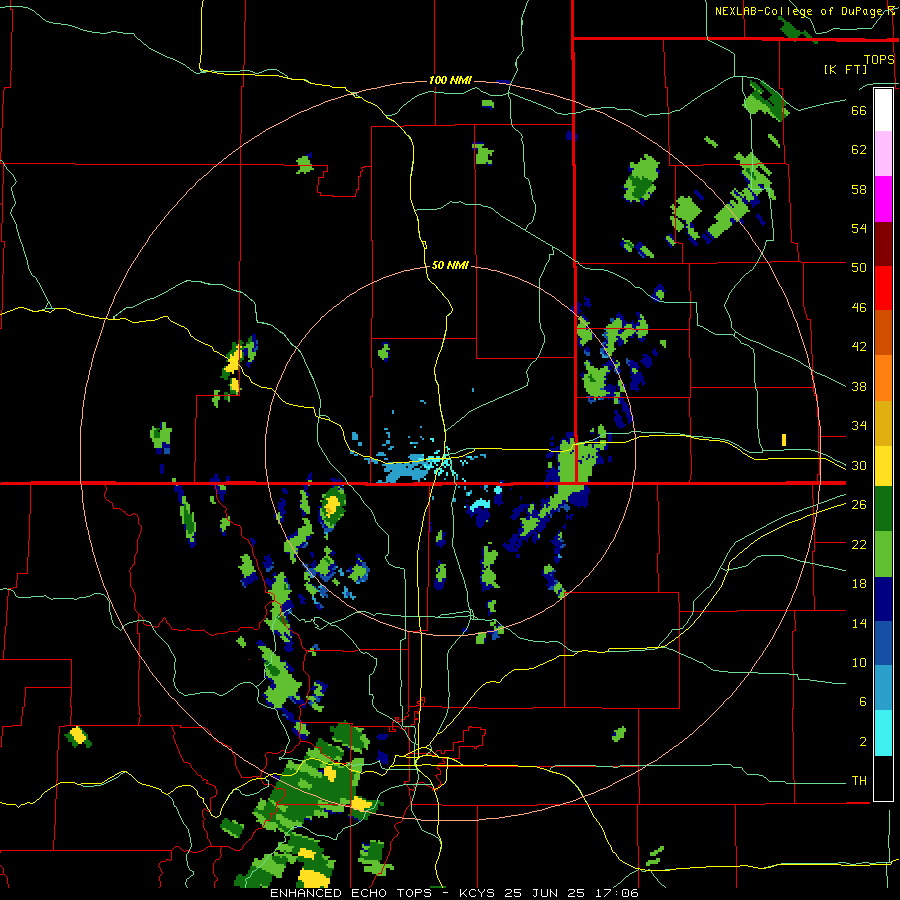This screenshot has height=900, width=900.
Task: Click the legend value "42"
Action: (859, 347)
